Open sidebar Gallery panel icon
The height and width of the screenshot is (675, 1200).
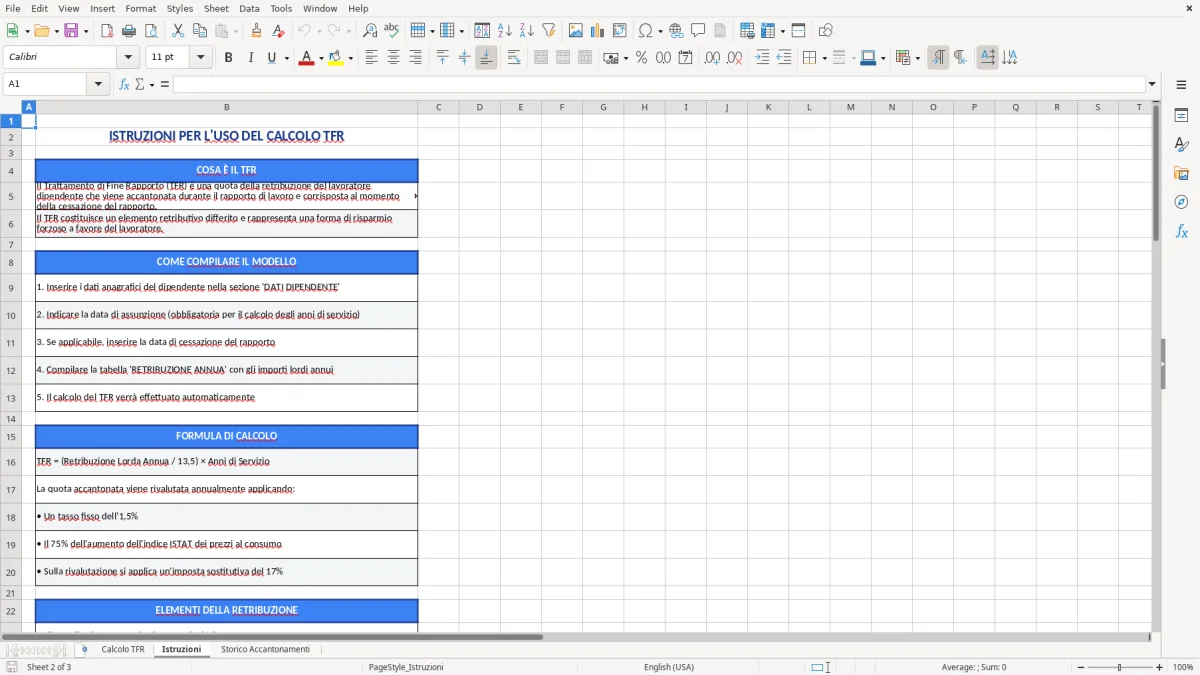click(x=1181, y=174)
